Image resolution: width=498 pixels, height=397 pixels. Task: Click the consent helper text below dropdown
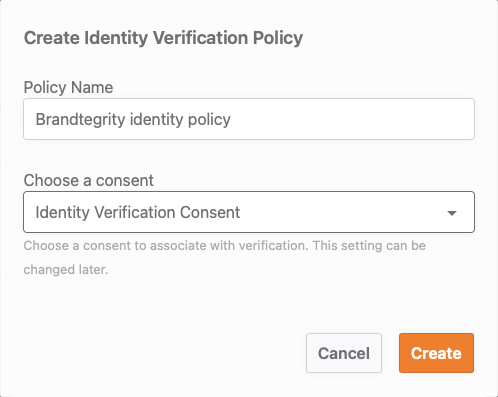pos(225,257)
